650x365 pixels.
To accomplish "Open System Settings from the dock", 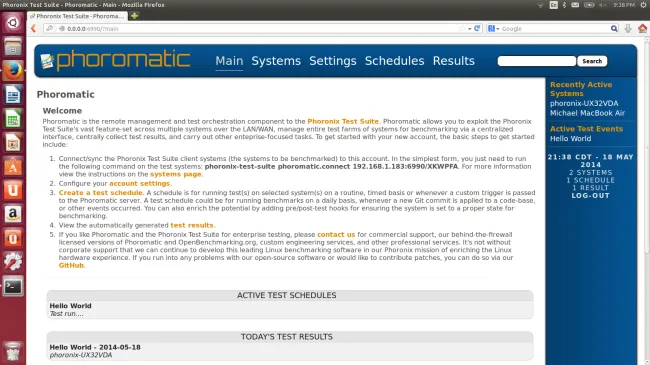I will tap(13, 262).
